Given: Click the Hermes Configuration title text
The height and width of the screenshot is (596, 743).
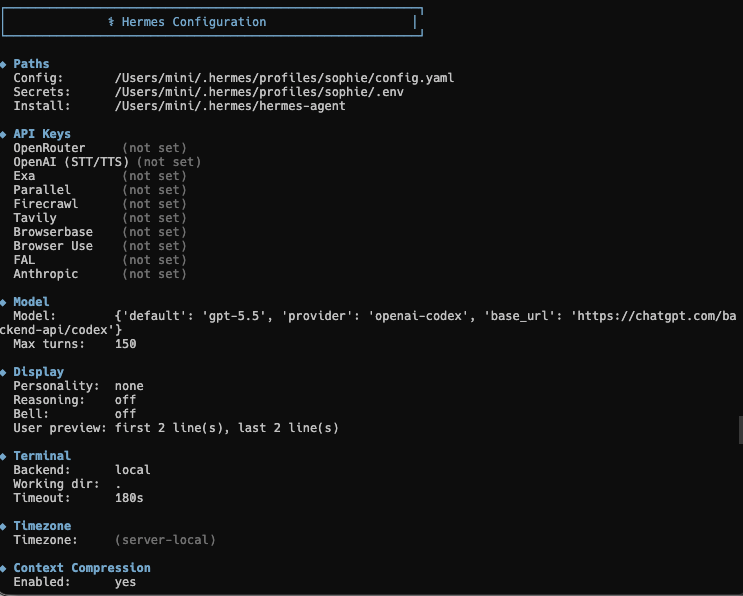Looking at the screenshot, I should pos(194,22).
